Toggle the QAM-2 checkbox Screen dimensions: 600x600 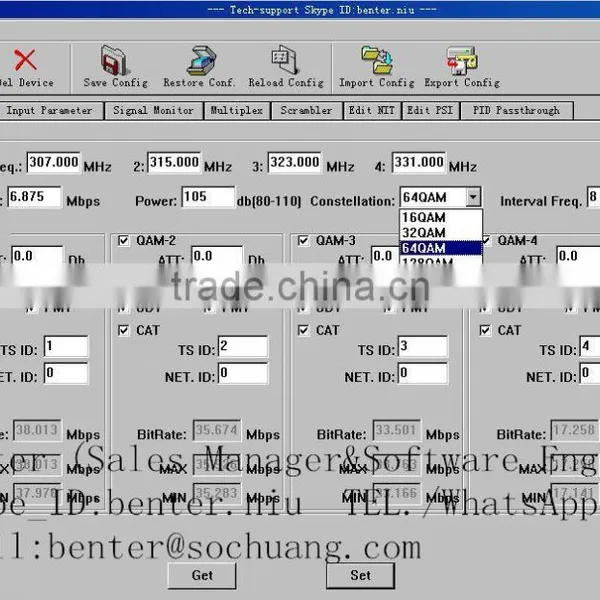point(123,241)
